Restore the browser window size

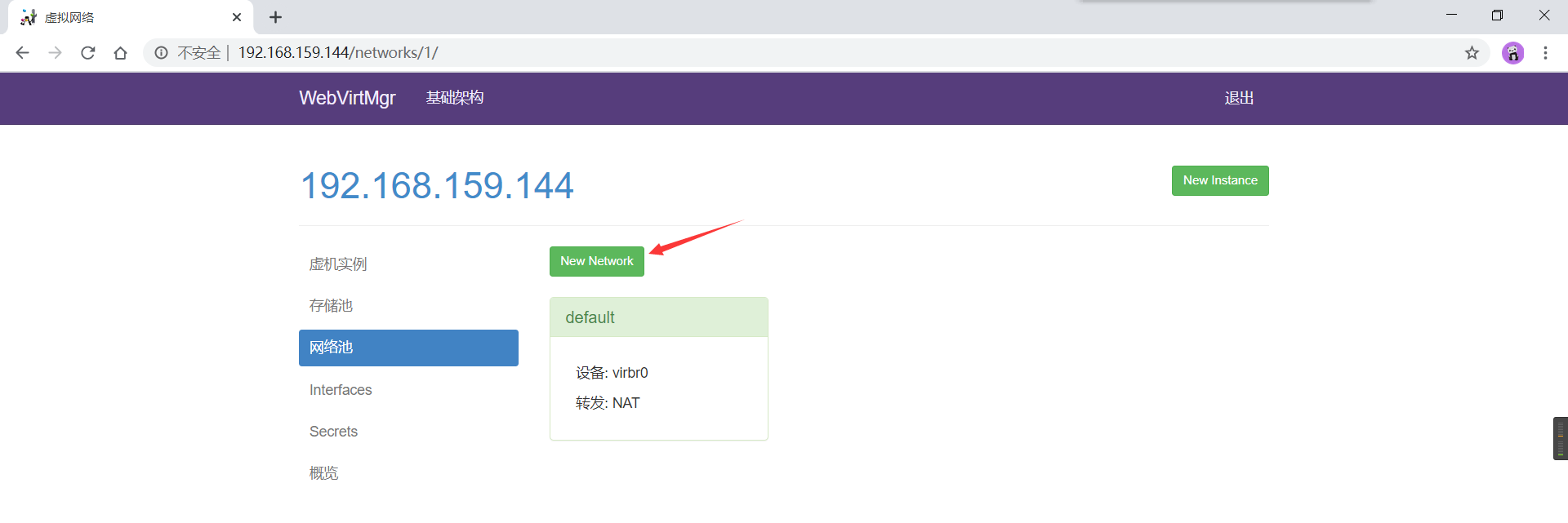[x=1497, y=15]
